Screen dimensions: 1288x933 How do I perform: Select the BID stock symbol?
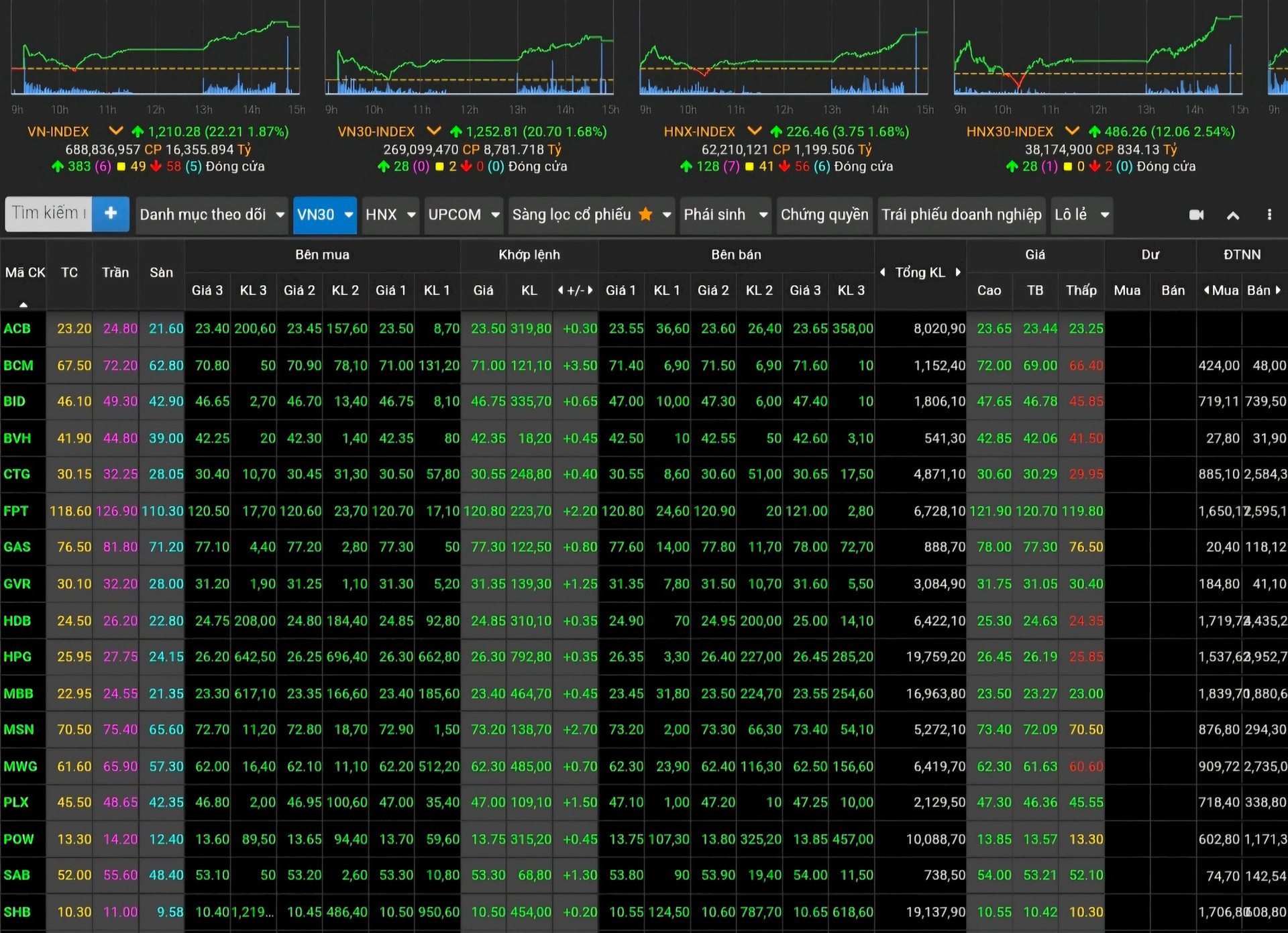click(14, 401)
